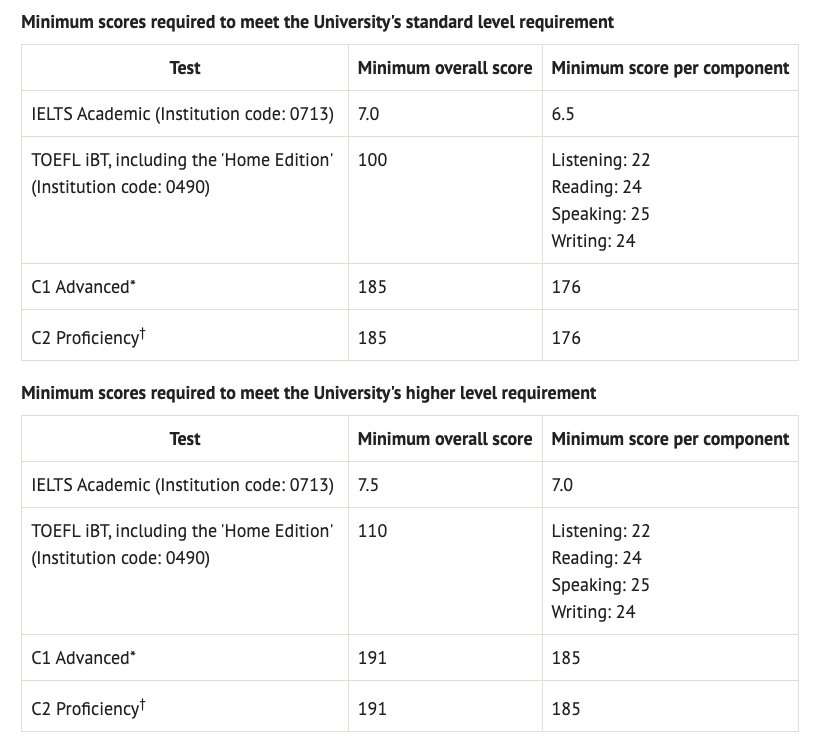The height and width of the screenshot is (747, 826).
Task: Click Listening: 22 in the higher level table
Action: point(600,531)
